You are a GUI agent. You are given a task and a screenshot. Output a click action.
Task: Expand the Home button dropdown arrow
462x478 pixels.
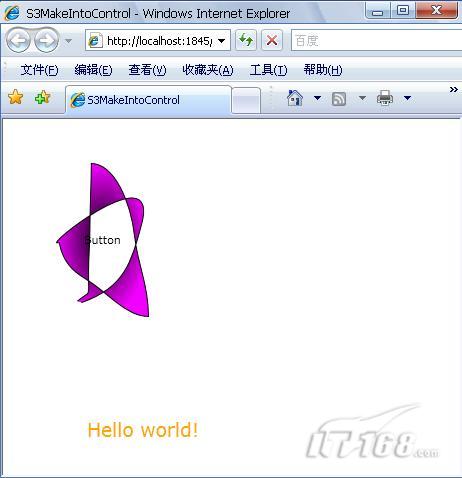317,98
